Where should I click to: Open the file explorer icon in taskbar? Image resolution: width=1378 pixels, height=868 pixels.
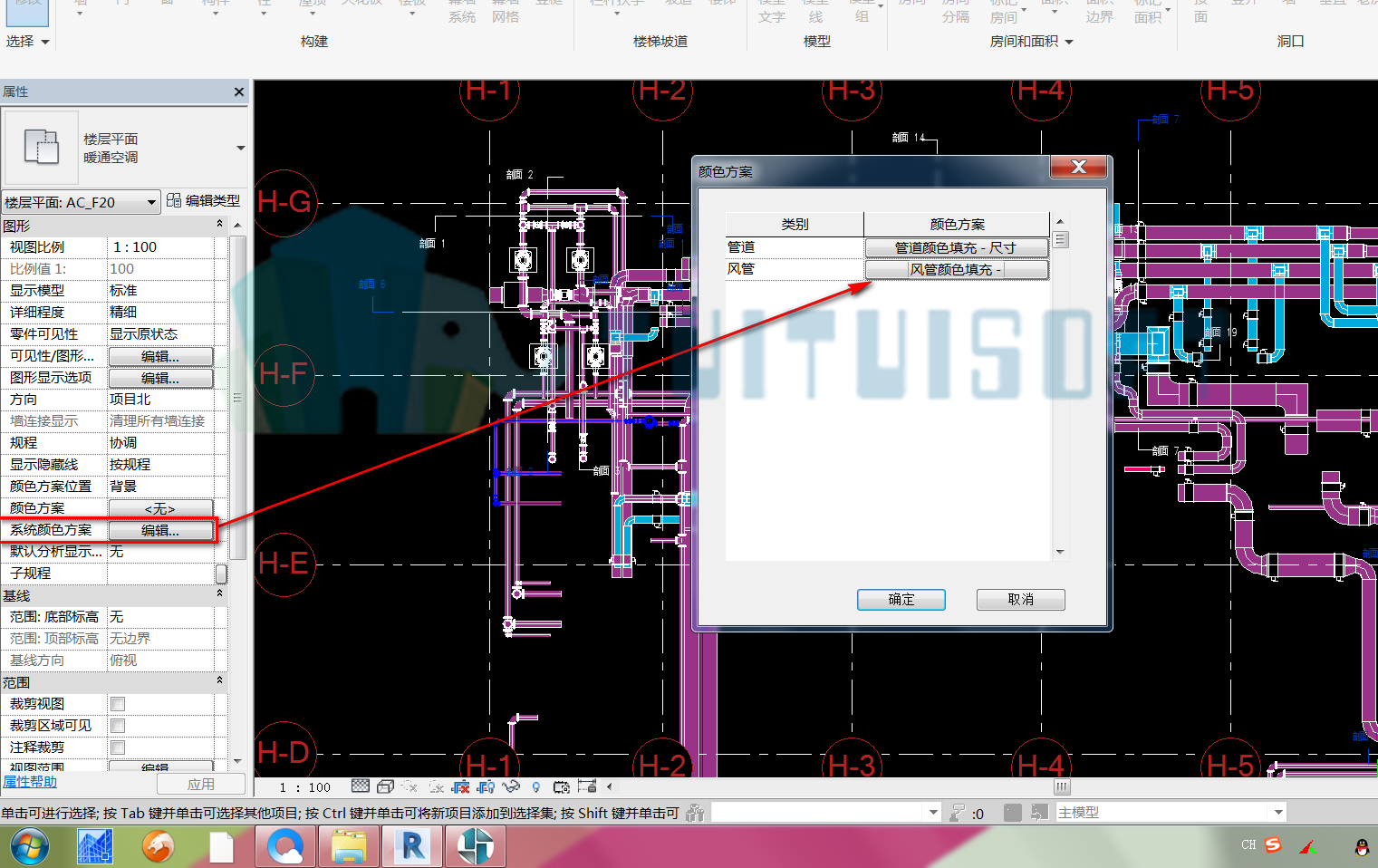tap(349, 846)
